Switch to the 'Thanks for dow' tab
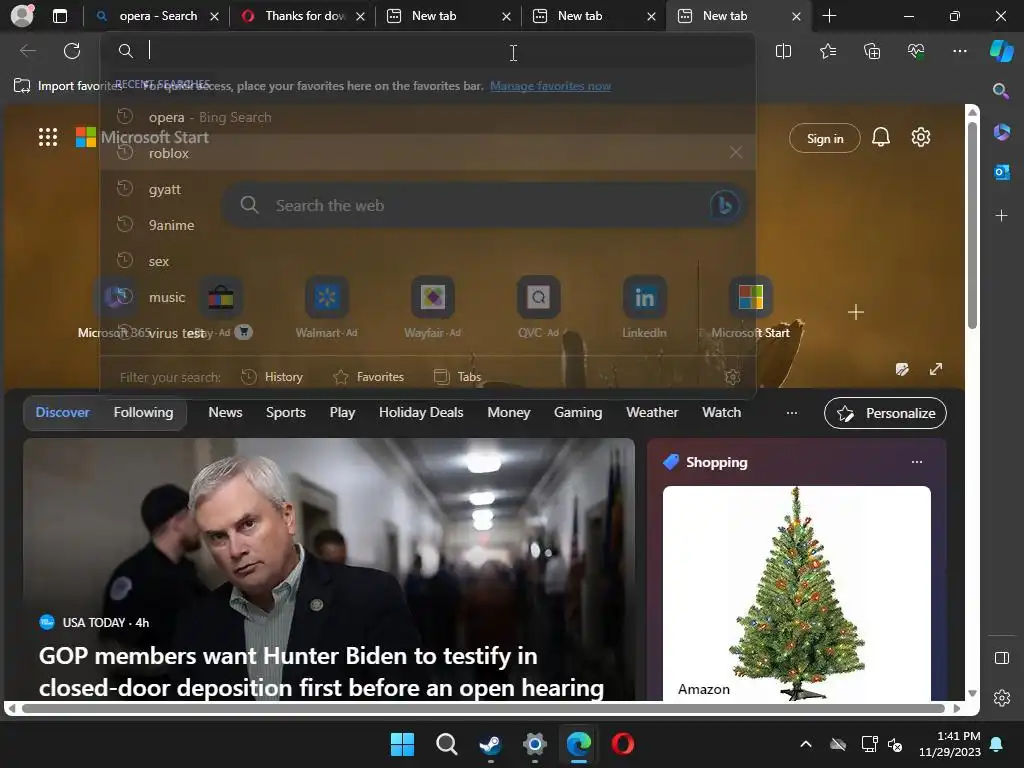 (x=302, y=16)
